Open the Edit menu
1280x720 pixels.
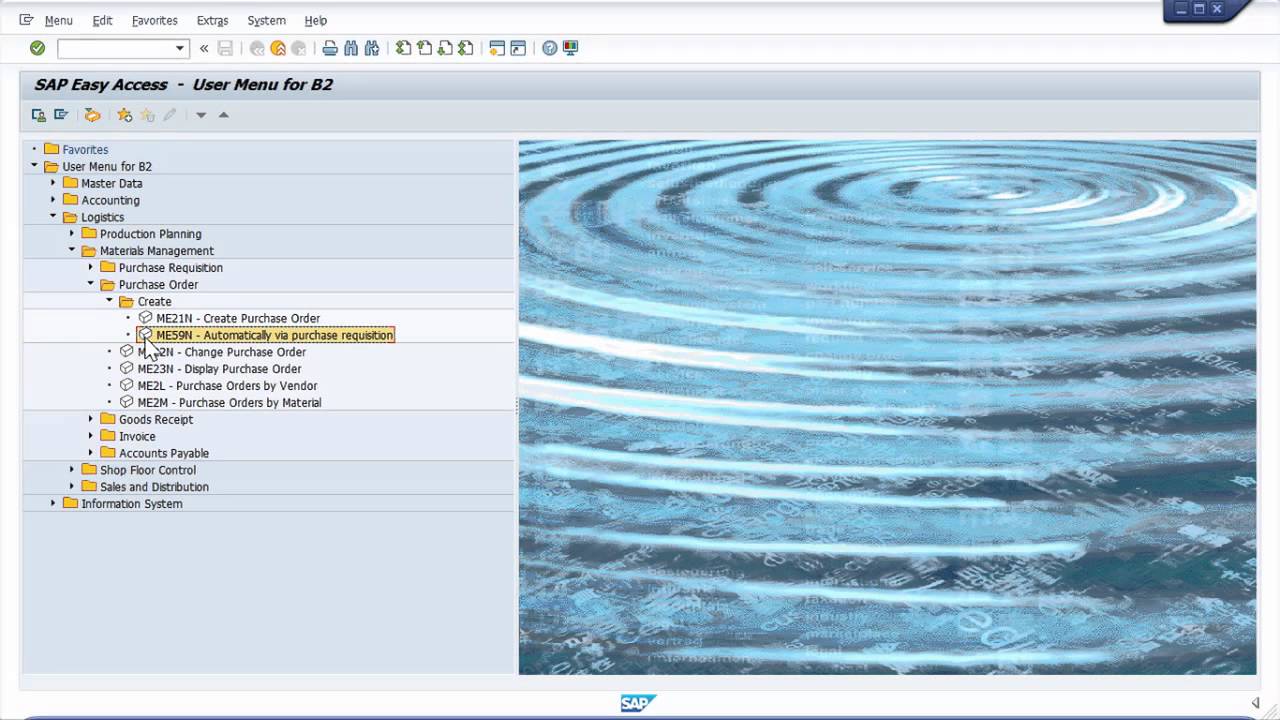102,20
